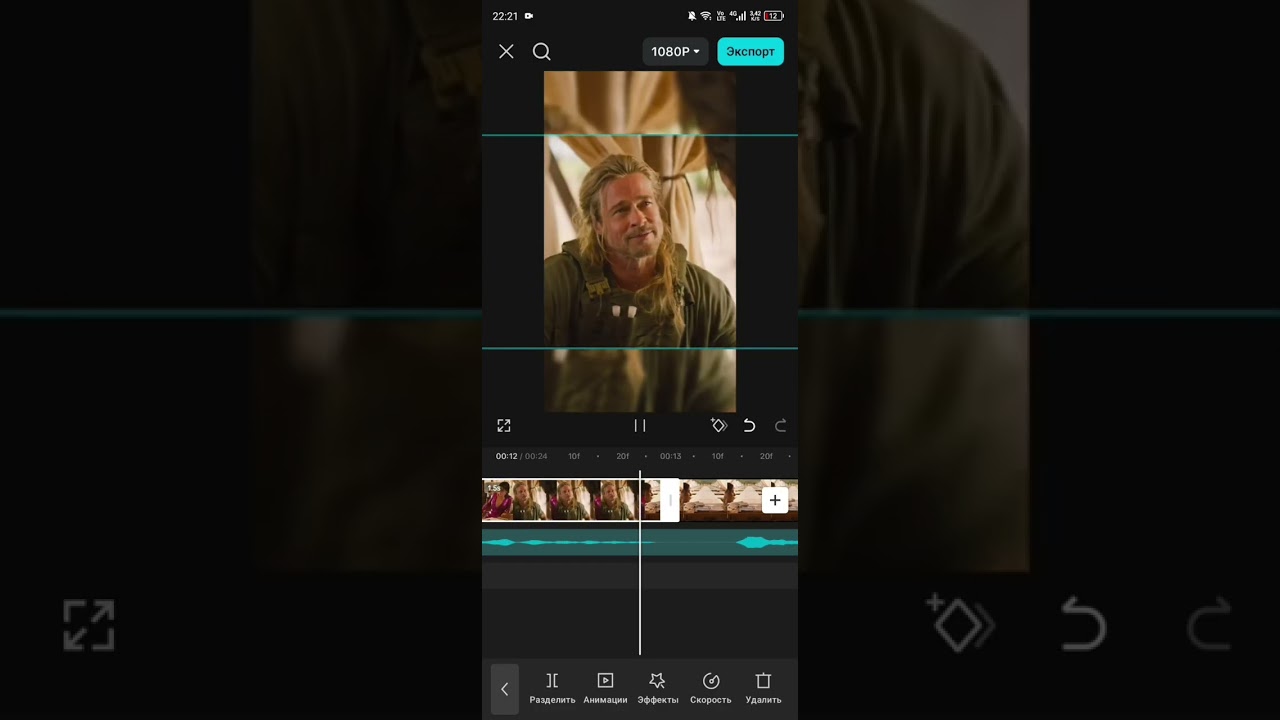1280x720 pixels.
Task: Undo the last edit
Action: coord(749,426)
